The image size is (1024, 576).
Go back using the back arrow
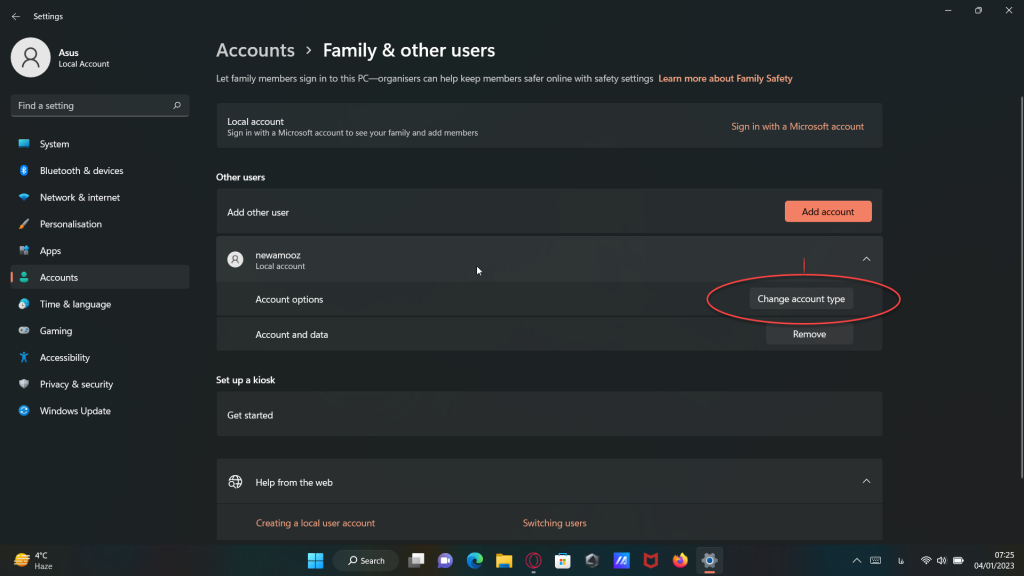click(x=15, y=16)
